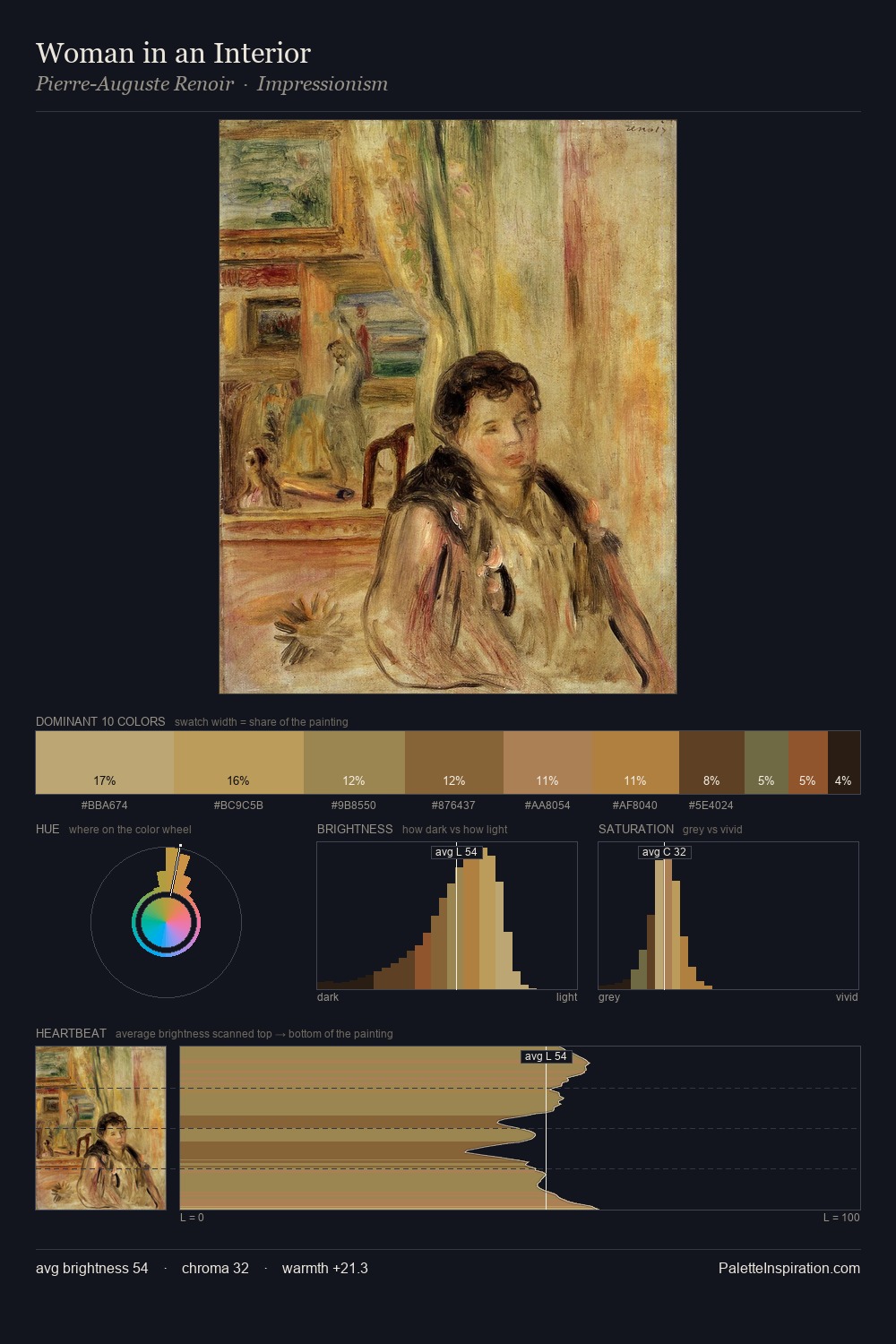
Task: Click the saturation histogram bars
Action: 728,916
